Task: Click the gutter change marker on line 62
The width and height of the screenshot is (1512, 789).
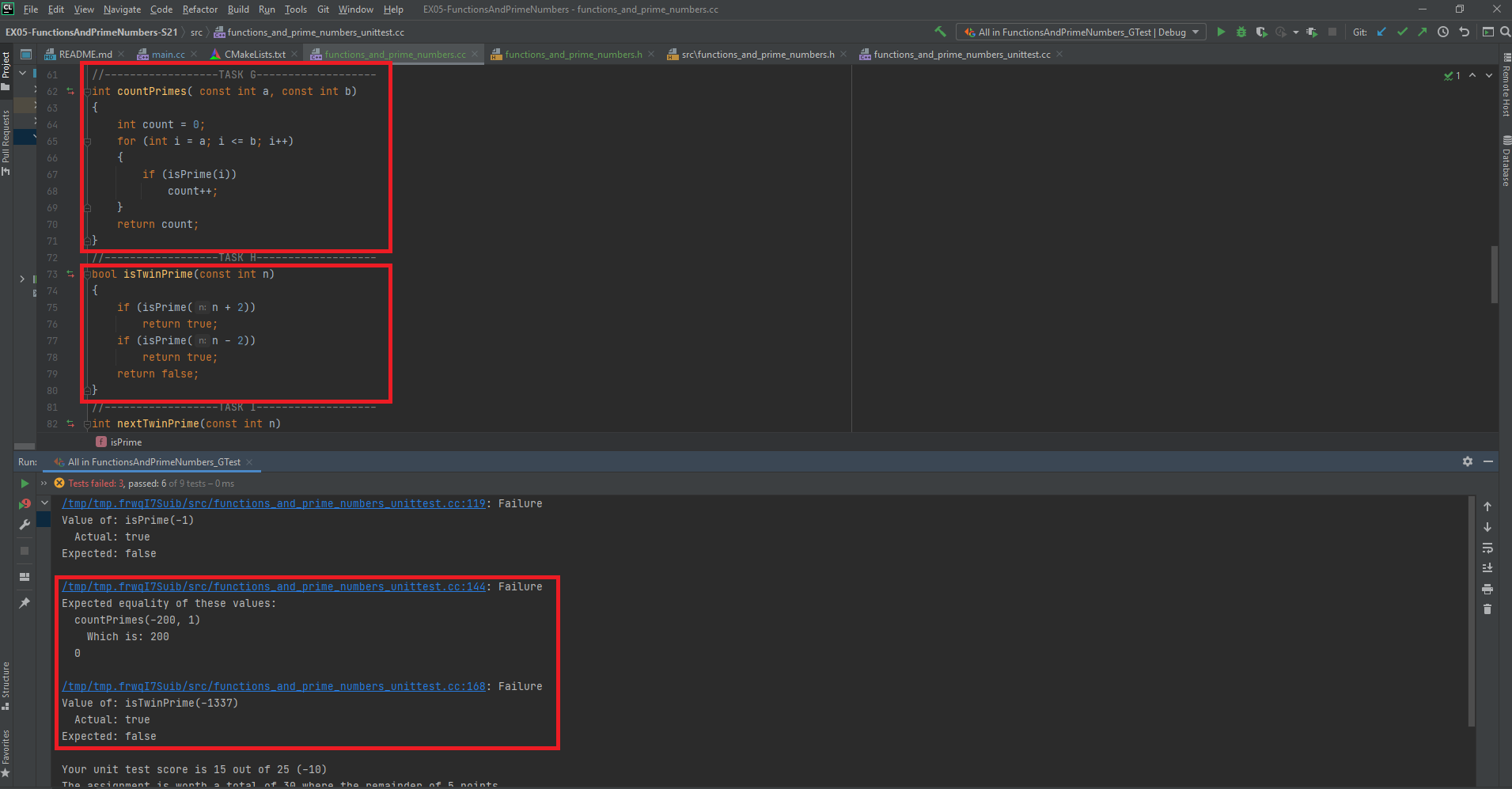Action: click(70, 92)
